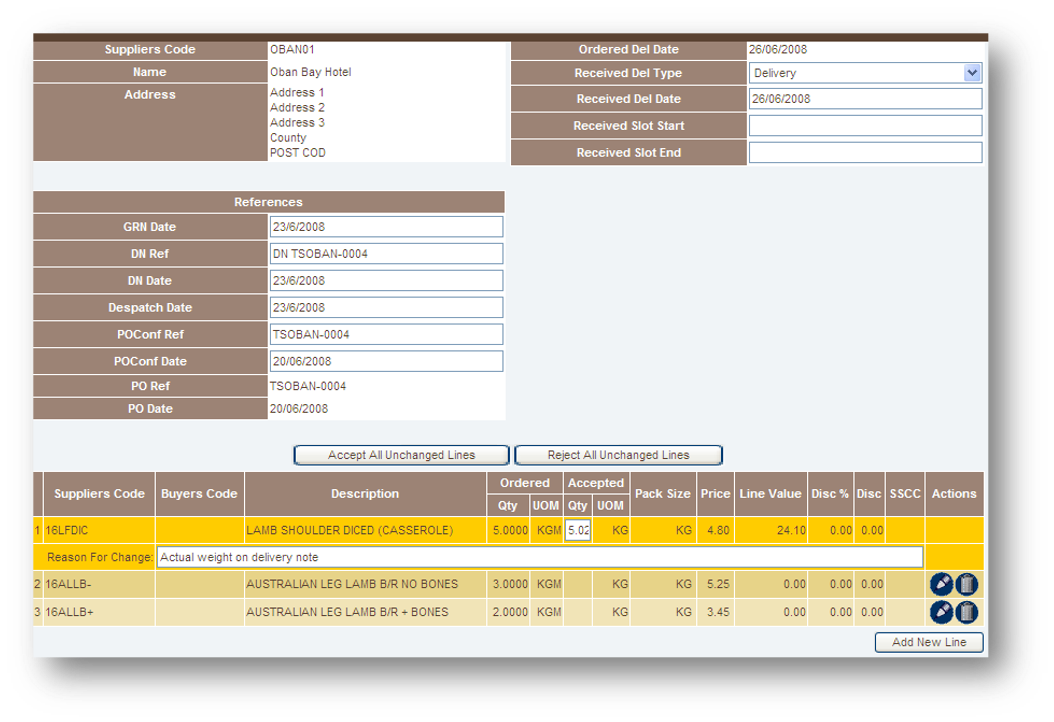Focus the Received Del Date field
The height and width of the screenshot is (722, 1054).
tap(865, 99)
